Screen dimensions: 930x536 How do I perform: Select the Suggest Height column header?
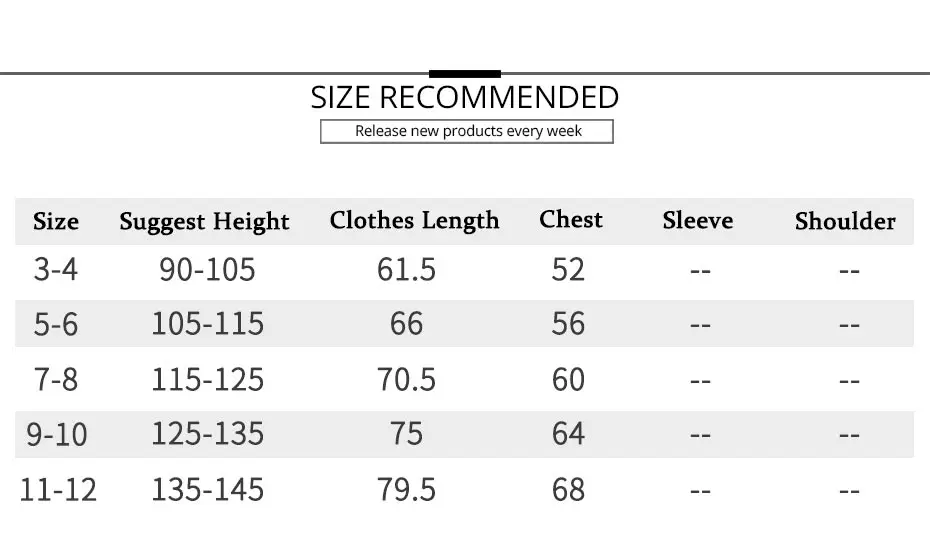coord(204,221)
